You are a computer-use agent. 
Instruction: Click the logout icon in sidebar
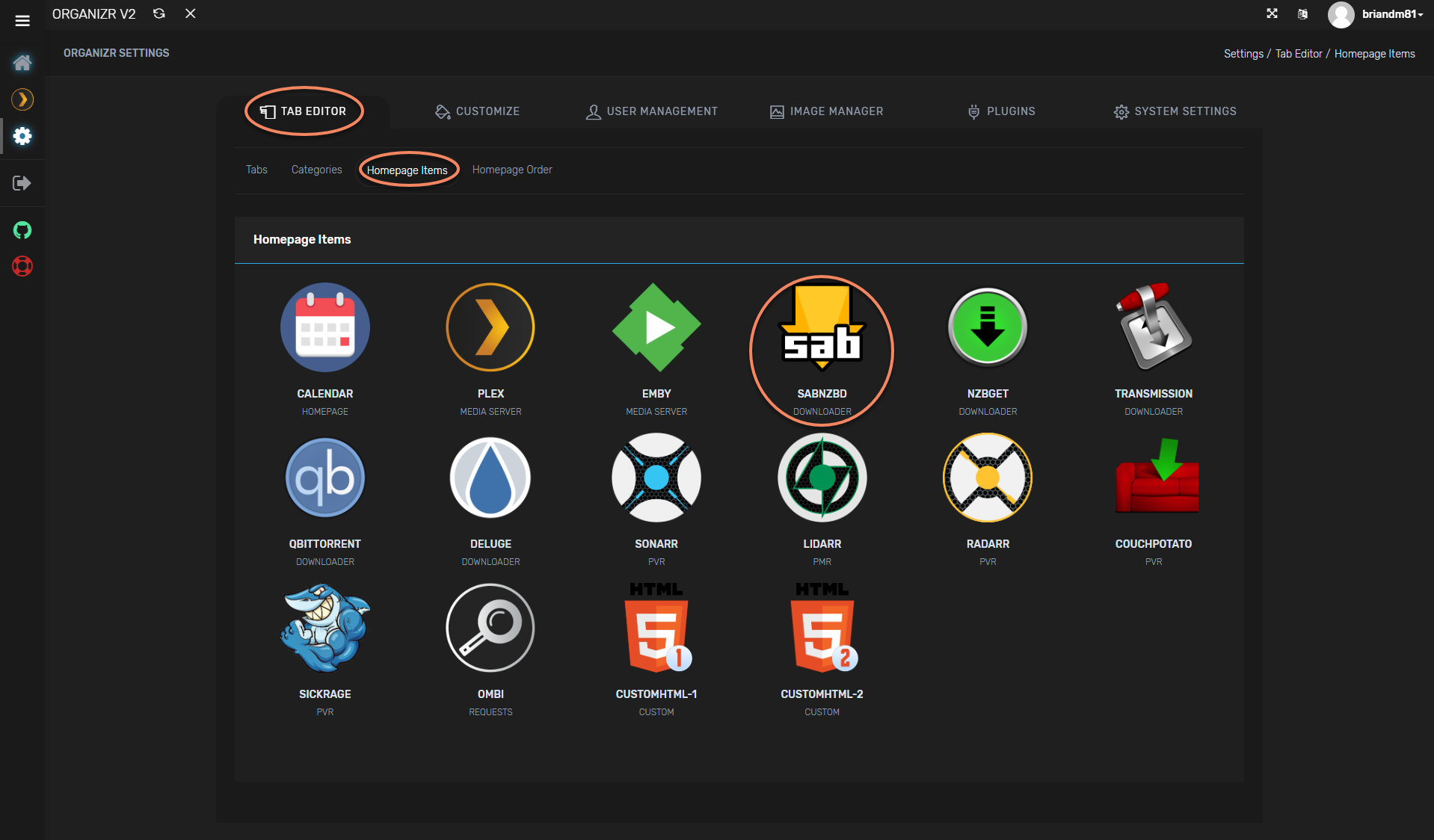(x=22, y=183)
